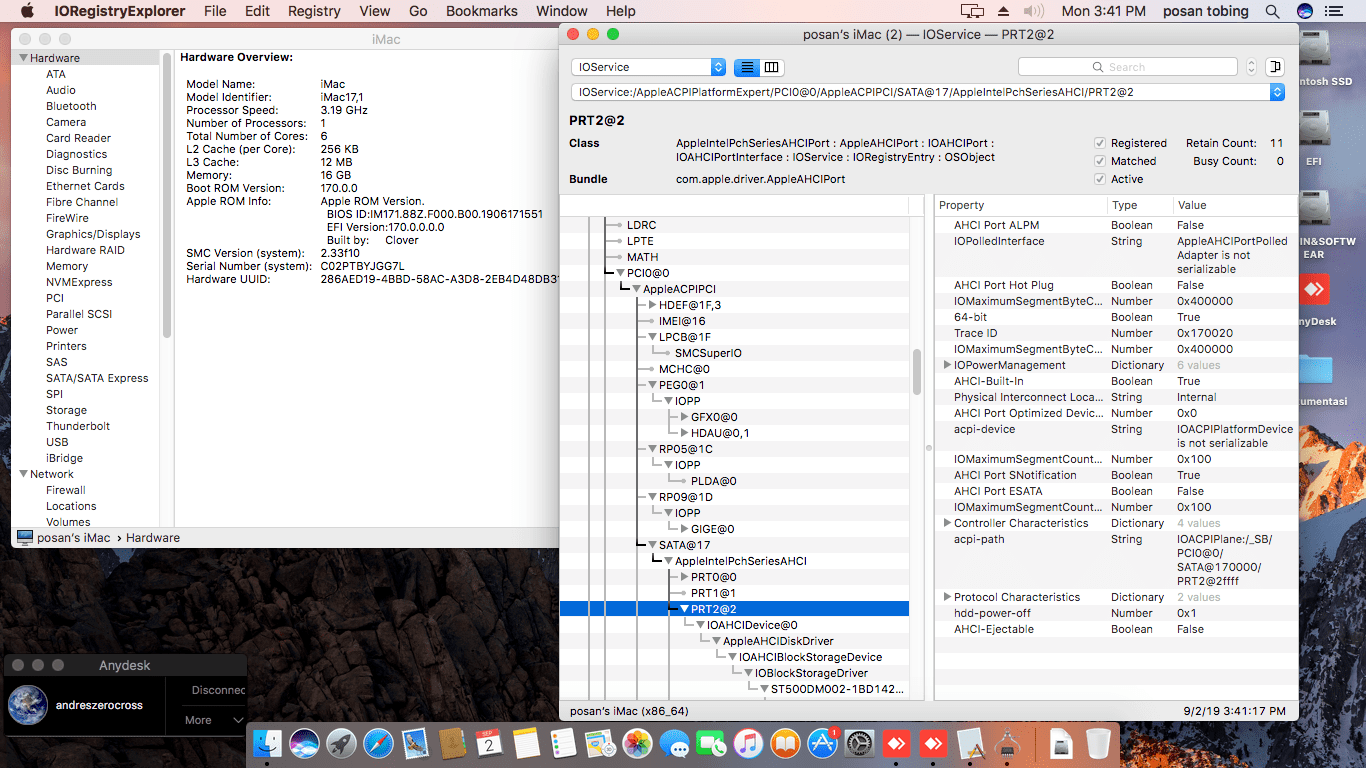Collapse Hardware section in iMac window
The image size is (1366, 768).
(x=23, y=58)
